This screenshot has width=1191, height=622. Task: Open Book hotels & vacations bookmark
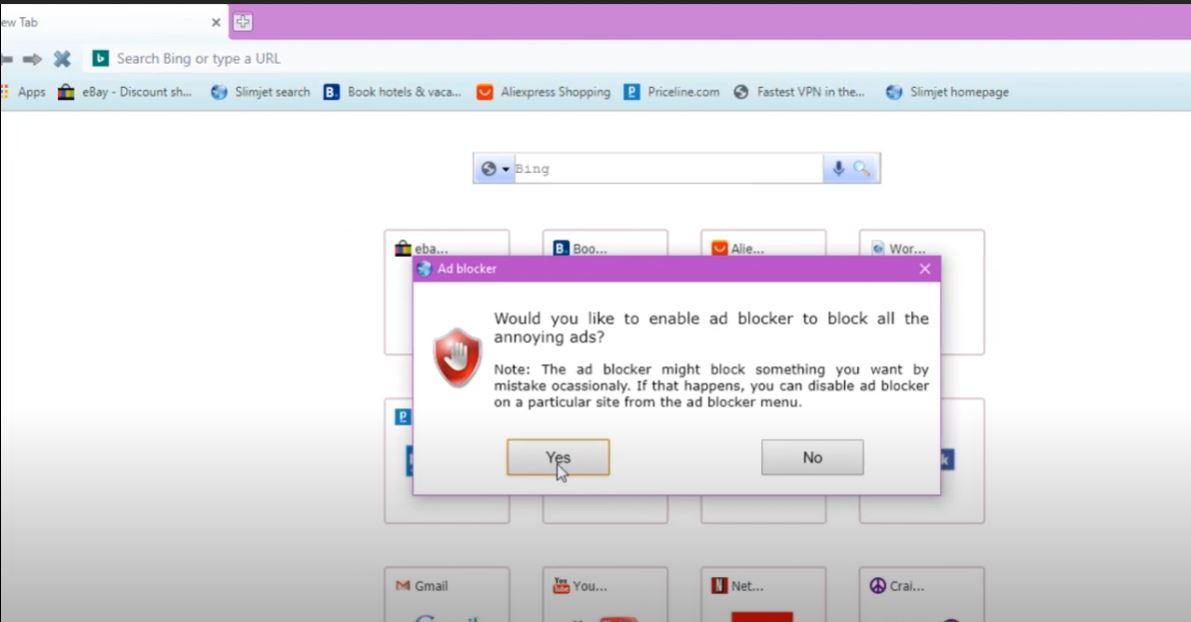pos(393,92)
